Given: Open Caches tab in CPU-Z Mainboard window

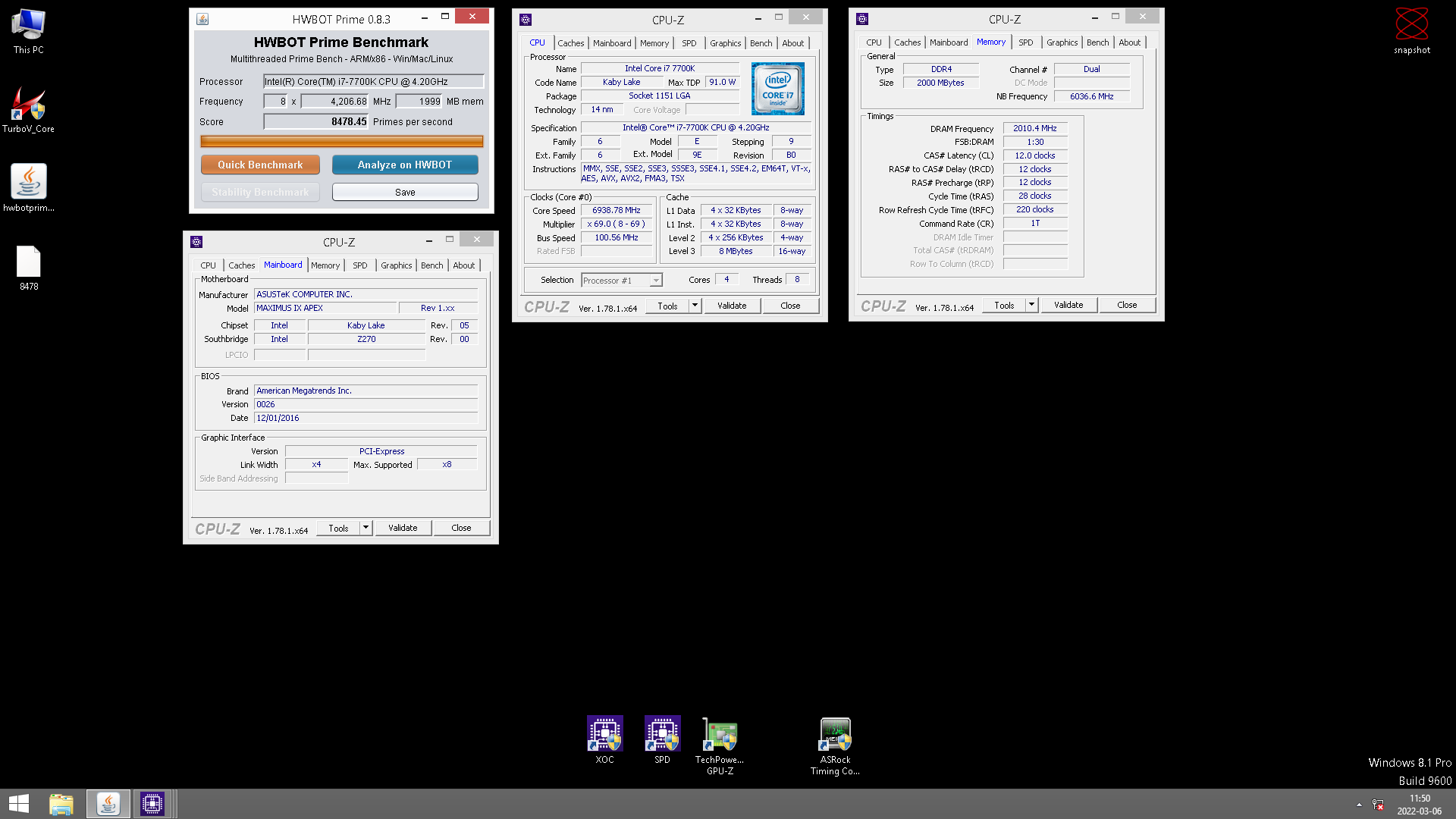Looking at the screenshot, I should 242,265.
